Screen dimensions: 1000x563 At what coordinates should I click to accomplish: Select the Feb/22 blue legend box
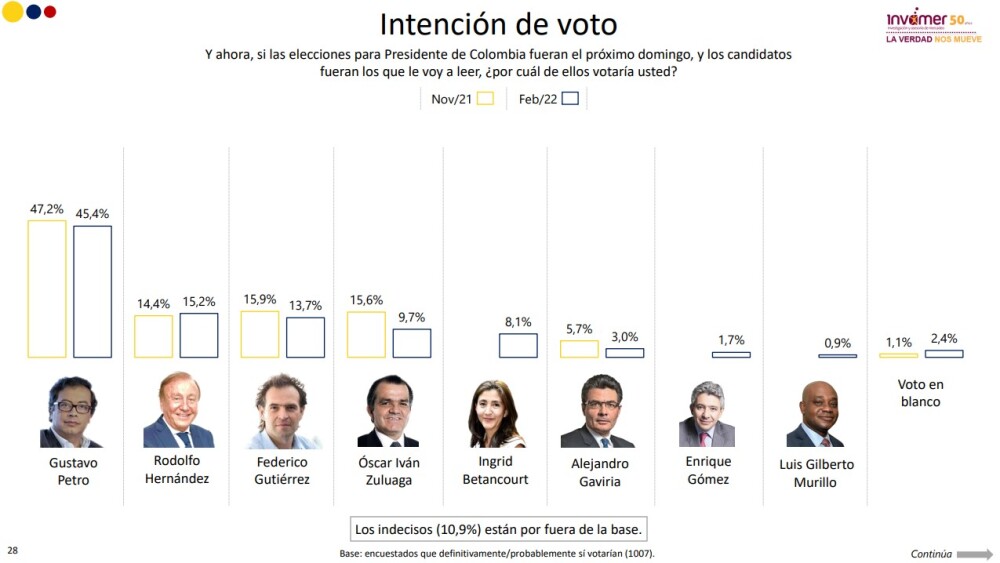[570, 98]
